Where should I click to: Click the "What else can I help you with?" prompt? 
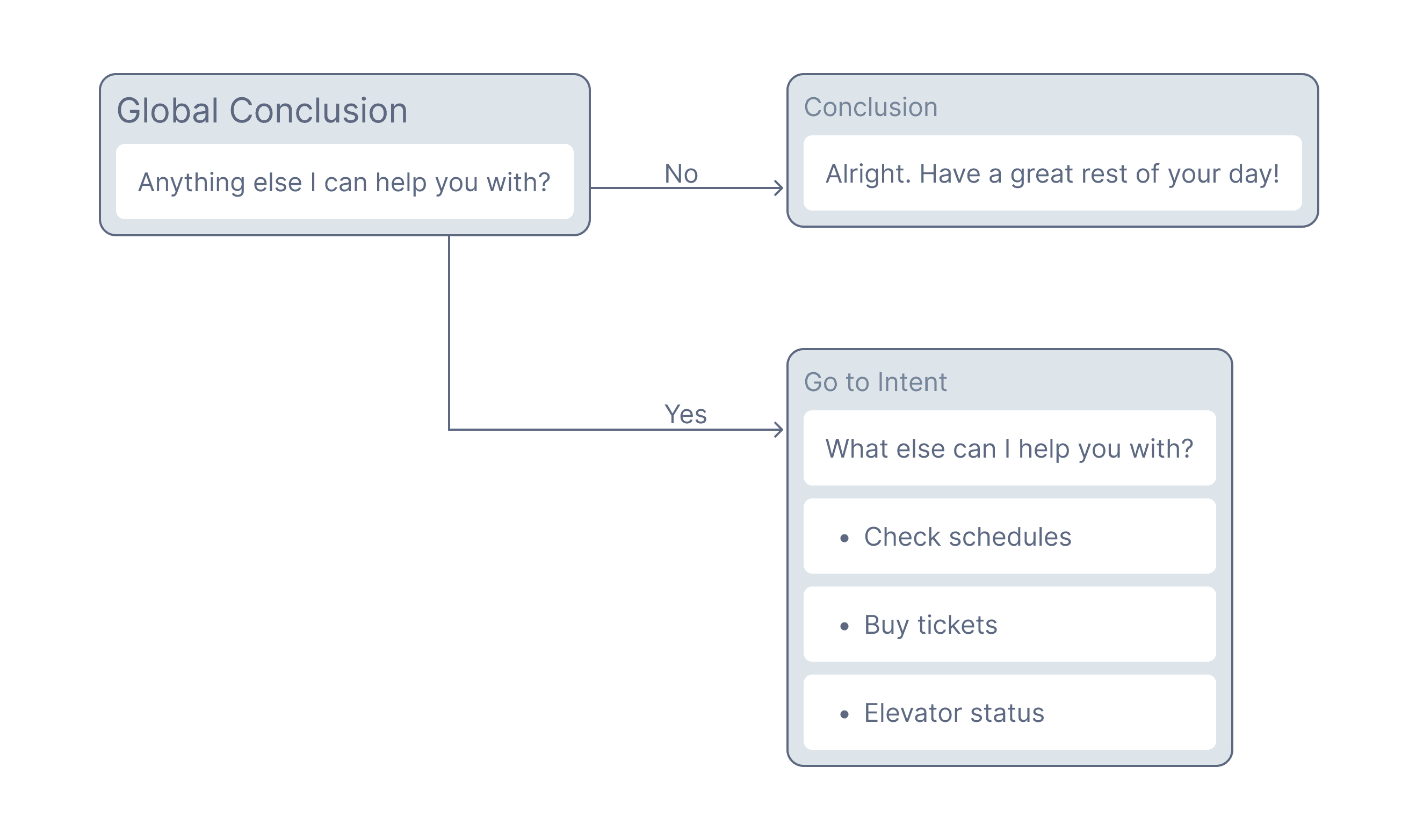pyautogui.click(x=1009, y=448)
